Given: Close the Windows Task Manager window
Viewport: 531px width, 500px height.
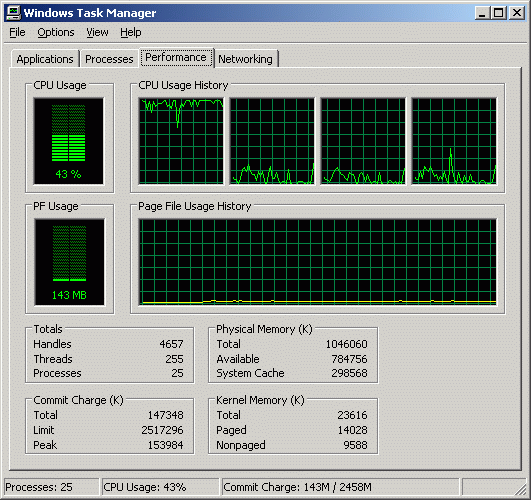Looking at the screenshot, I should (x=517, y=13).
